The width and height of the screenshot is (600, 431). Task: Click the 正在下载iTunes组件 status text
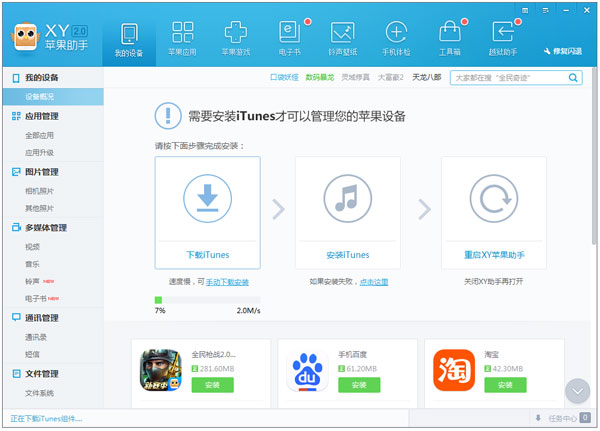[x=46, y=418]
